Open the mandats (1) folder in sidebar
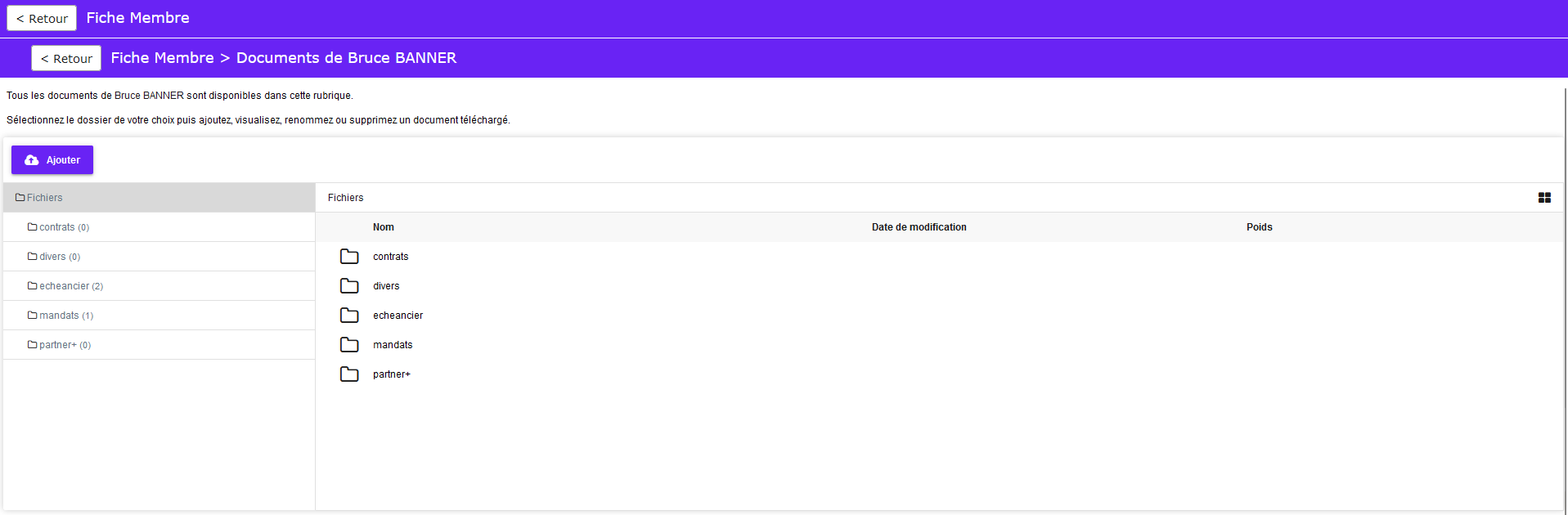The height and width of the screenshot is (515, 1568). tap(159, 316)
